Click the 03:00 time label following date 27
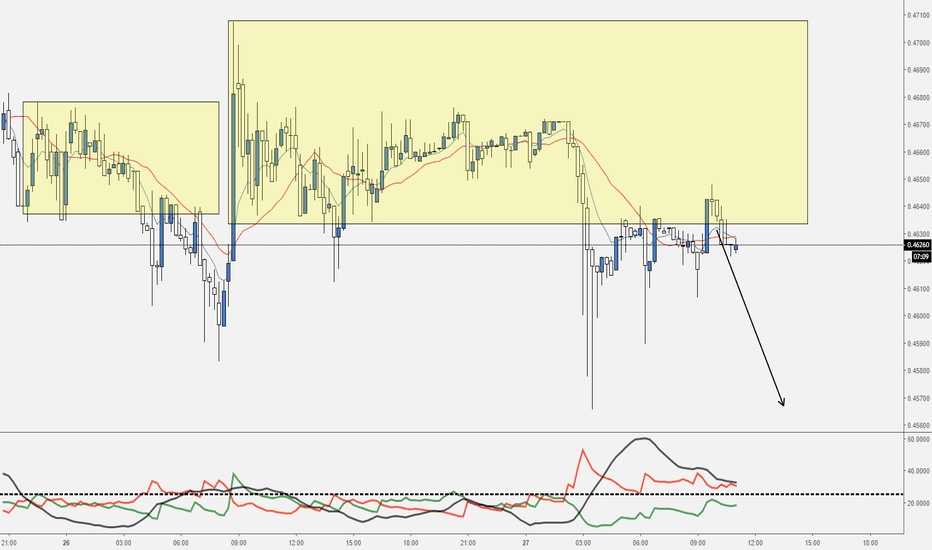Viewport: 932px width, 550px height. tap(583, 543)
